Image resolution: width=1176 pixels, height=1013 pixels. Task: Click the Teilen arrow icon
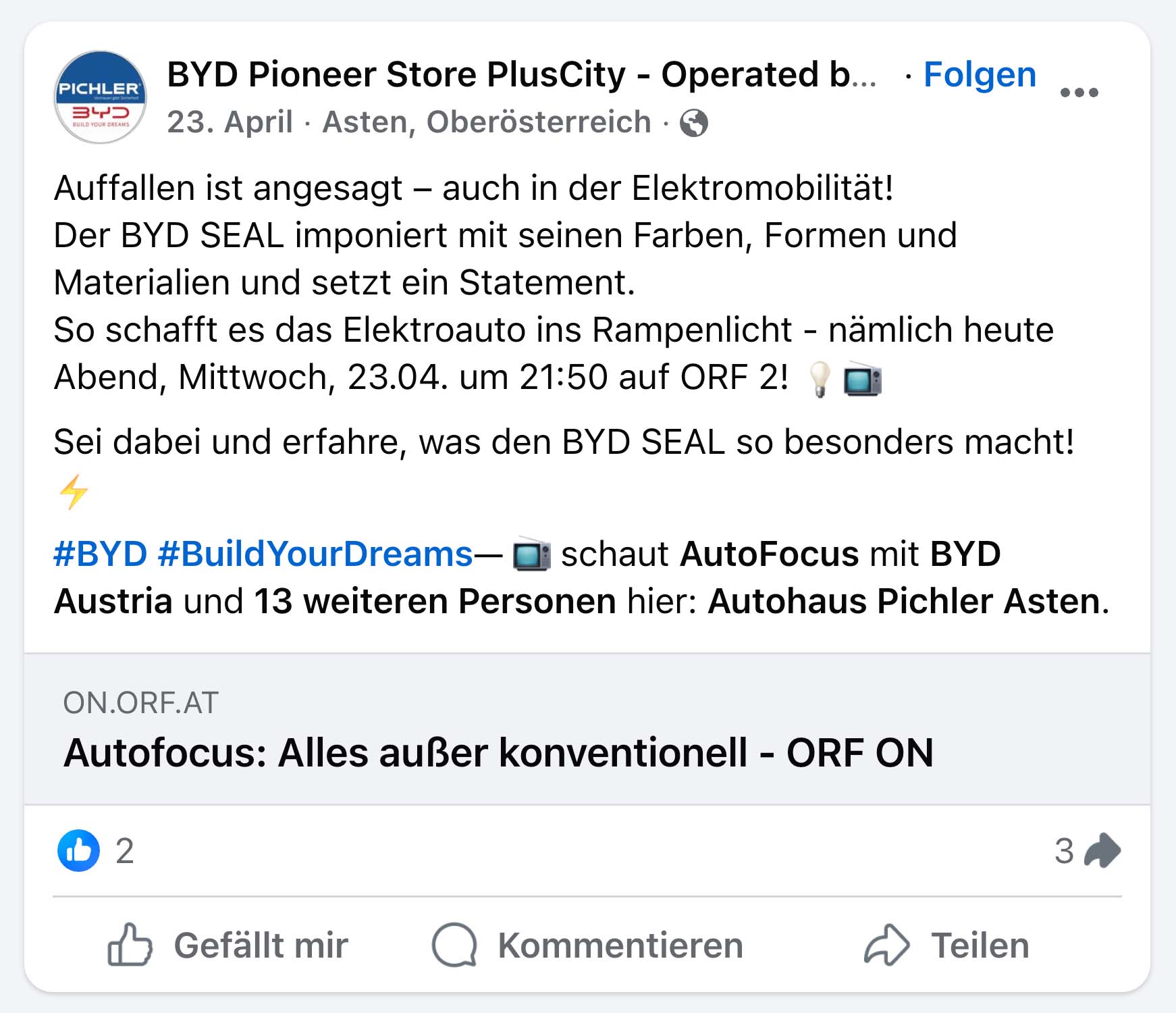coord(886,945)
